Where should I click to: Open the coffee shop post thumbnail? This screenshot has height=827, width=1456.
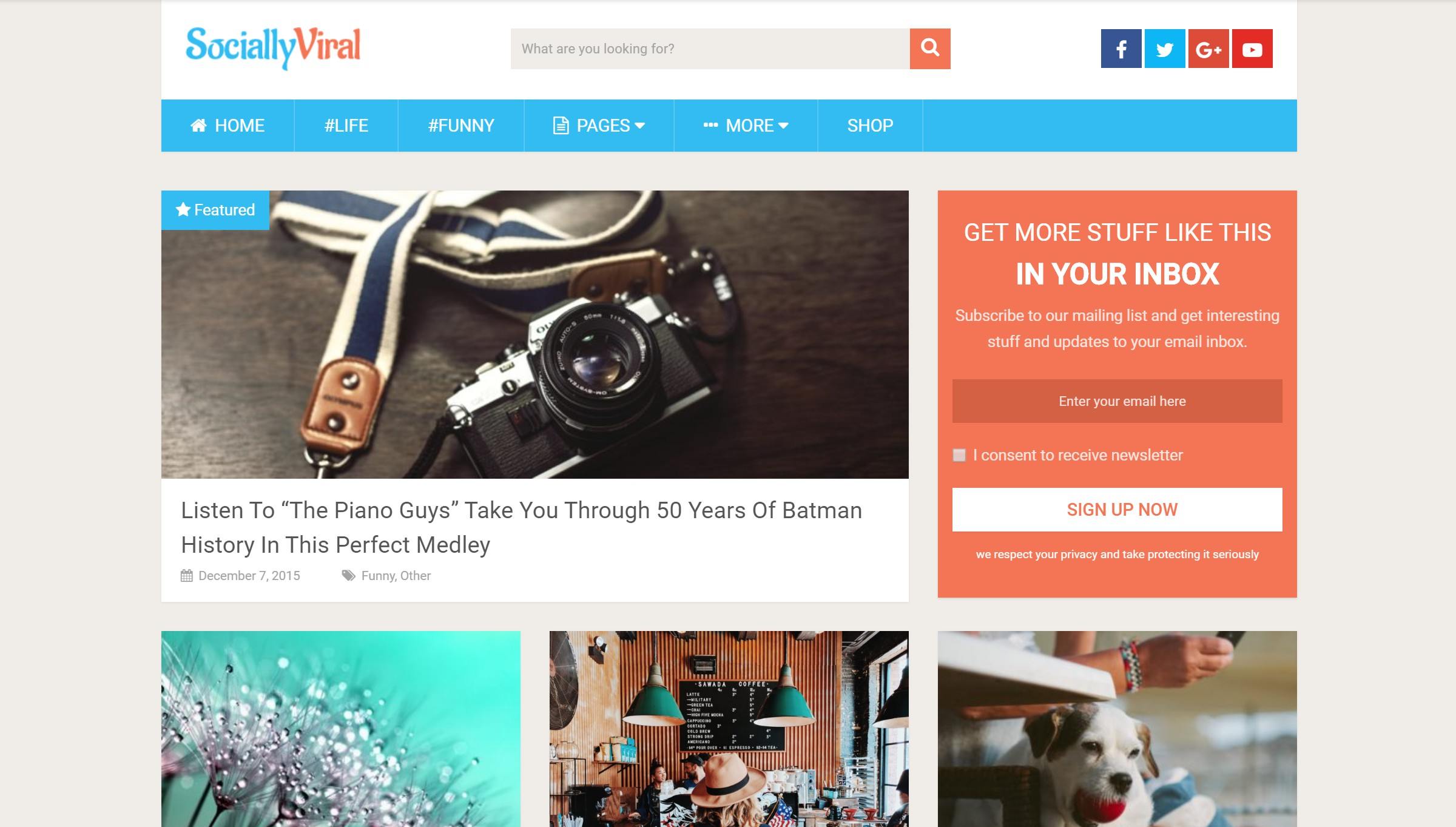pyautogui.click(x=729, y=729)
